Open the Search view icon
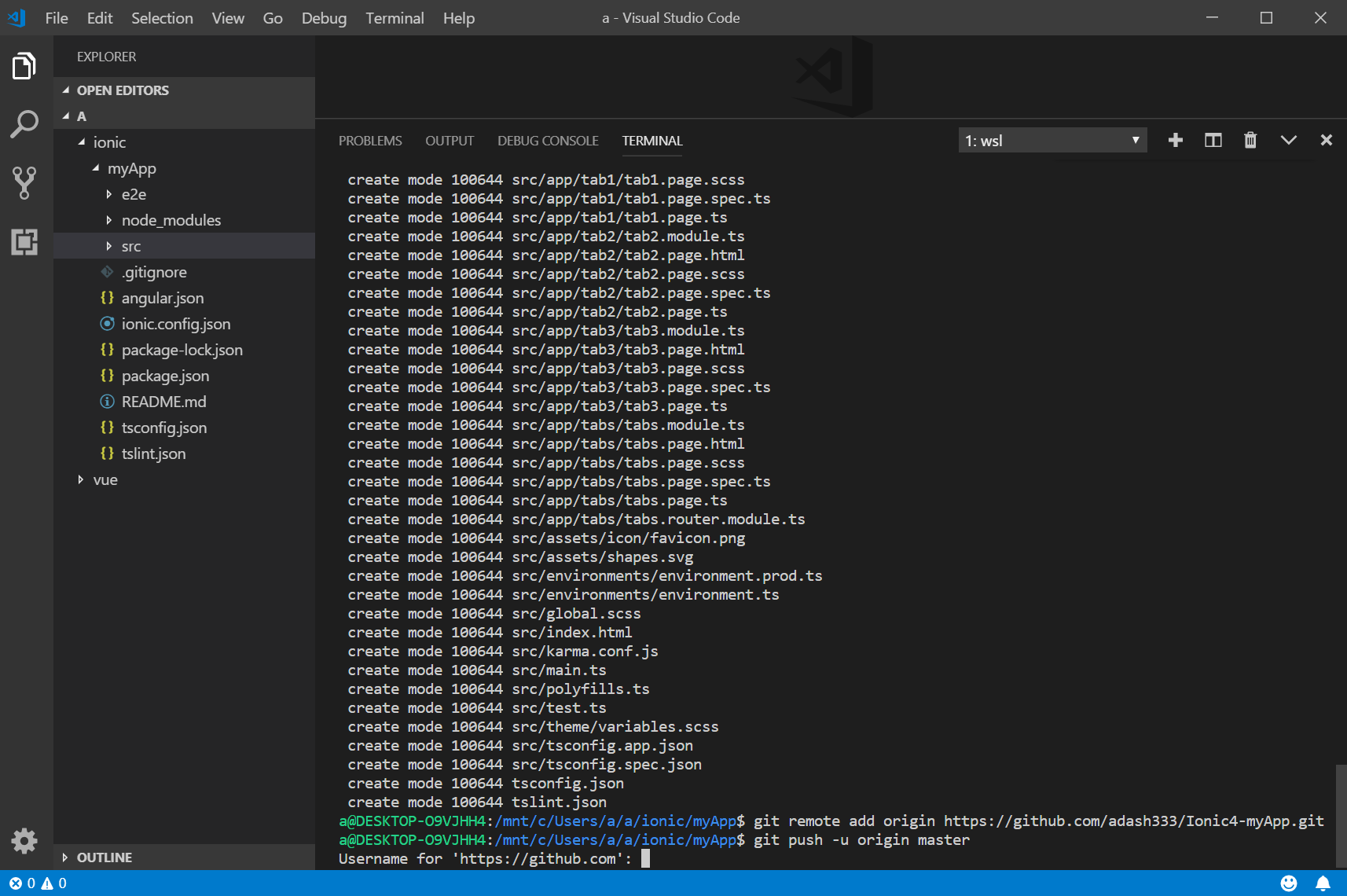Viewport: 1347px width, 896px height. tap(24, 124)
